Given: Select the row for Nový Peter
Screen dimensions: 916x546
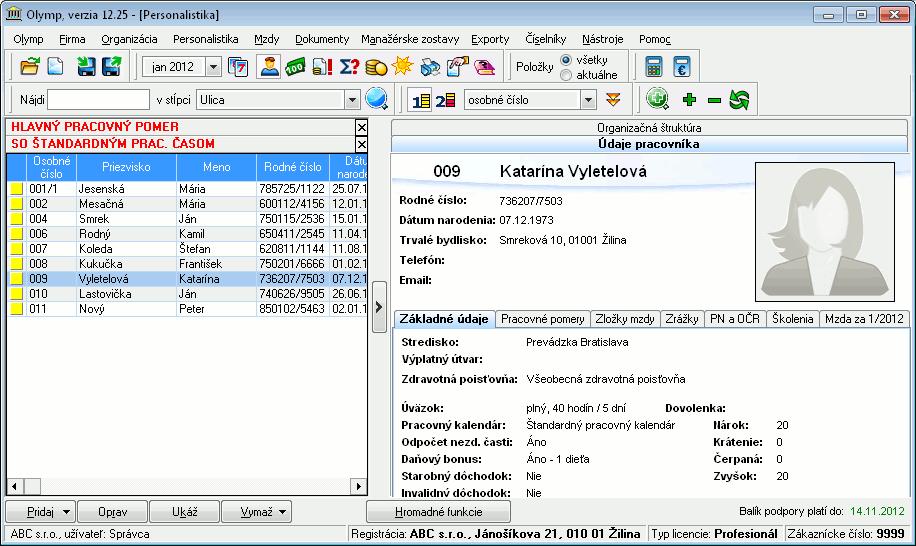Looking at the screenshot, I should point(187,309).
